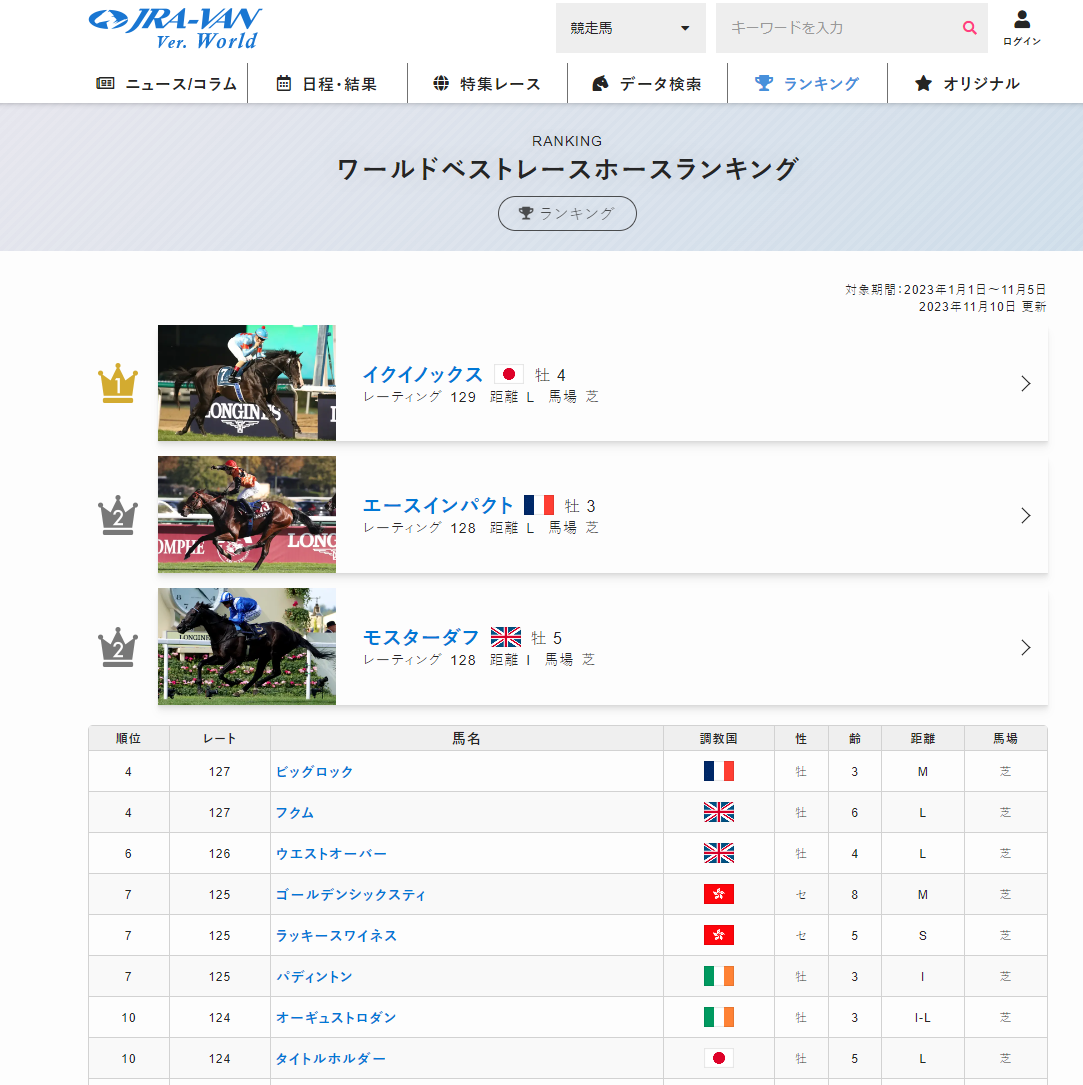
Task: Click the magnifying glass search icon
Action: (968, 28)
